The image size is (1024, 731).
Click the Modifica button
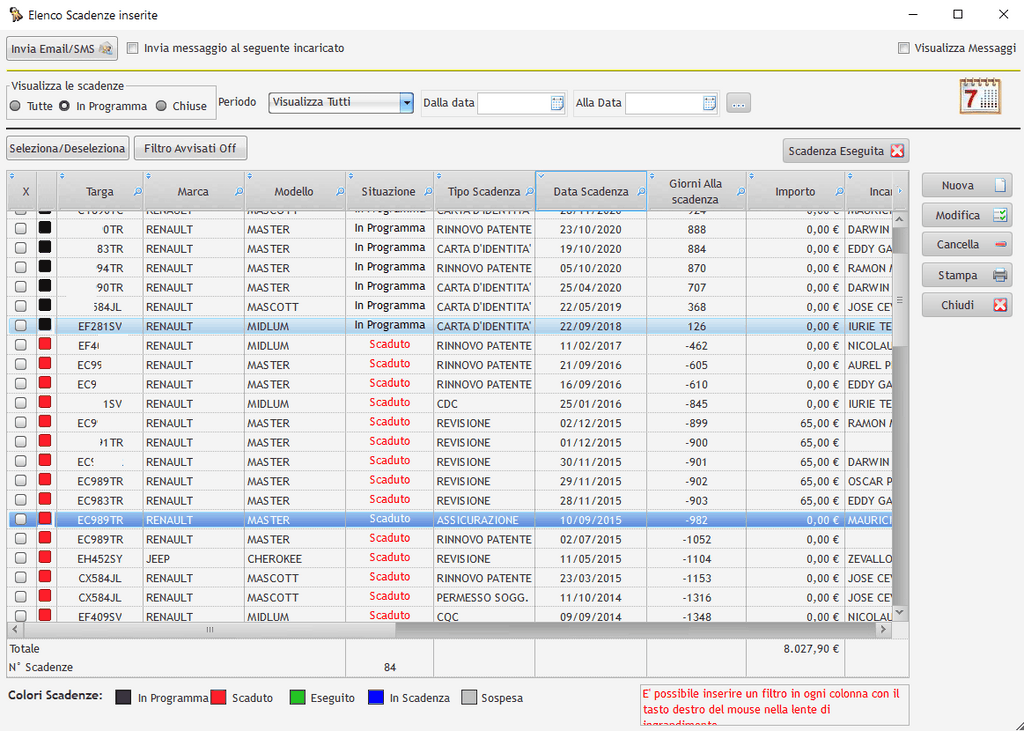(967, 215)
